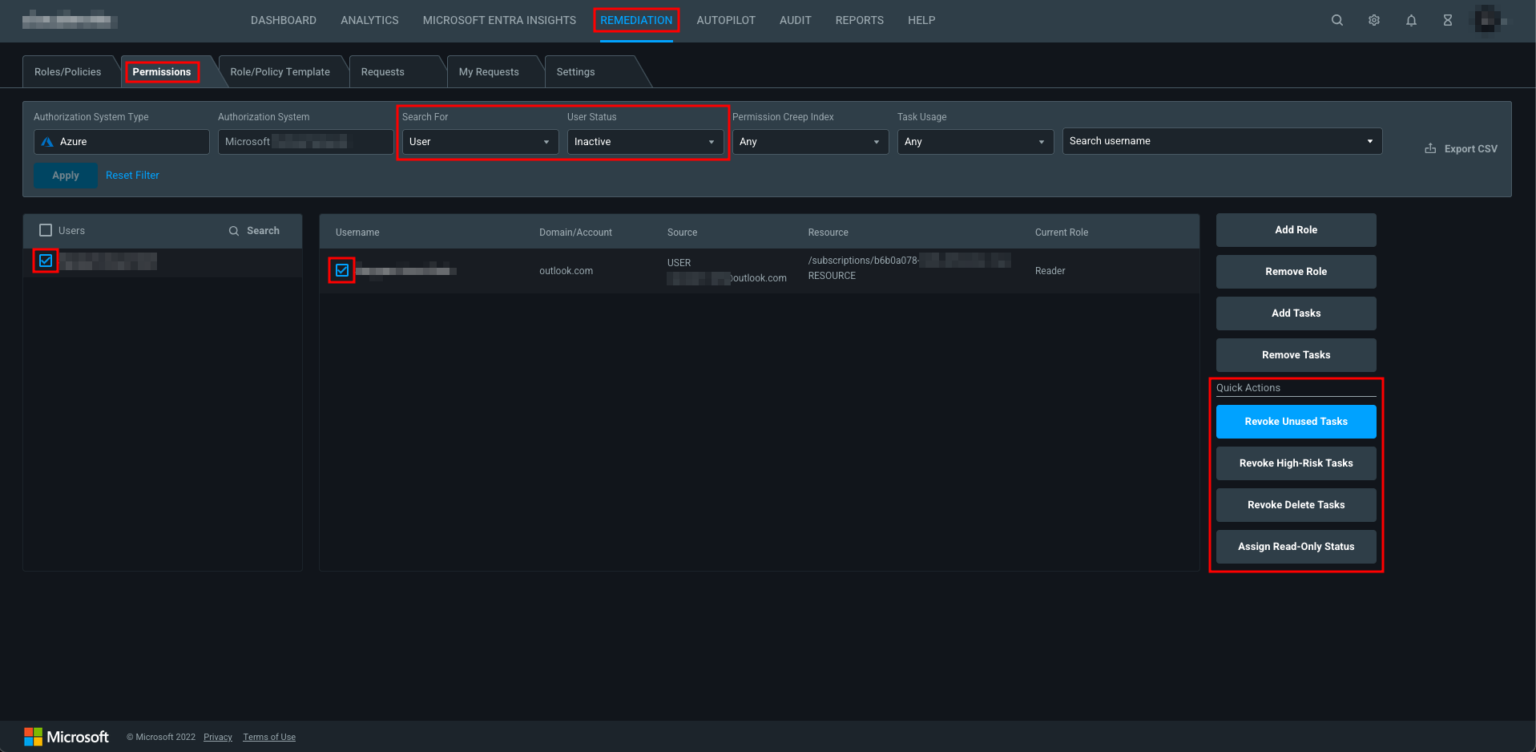
Task: Open the settings gear icon
Action: tap(1374, 20)
